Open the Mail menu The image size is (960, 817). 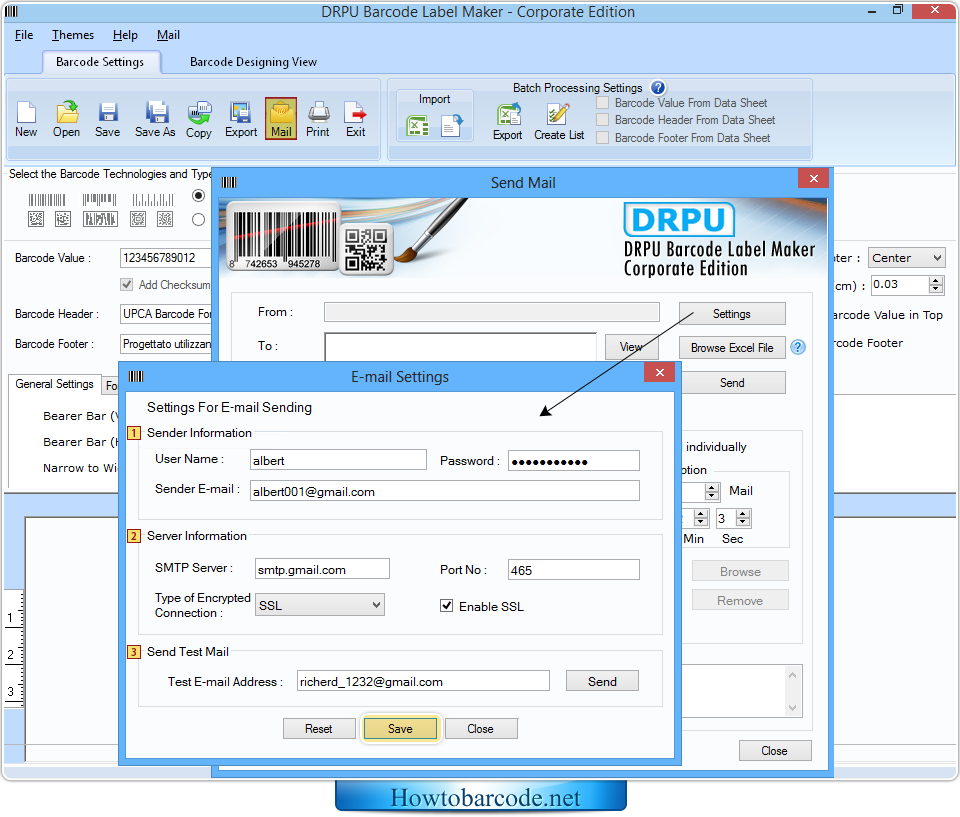(x=168, y=35)
